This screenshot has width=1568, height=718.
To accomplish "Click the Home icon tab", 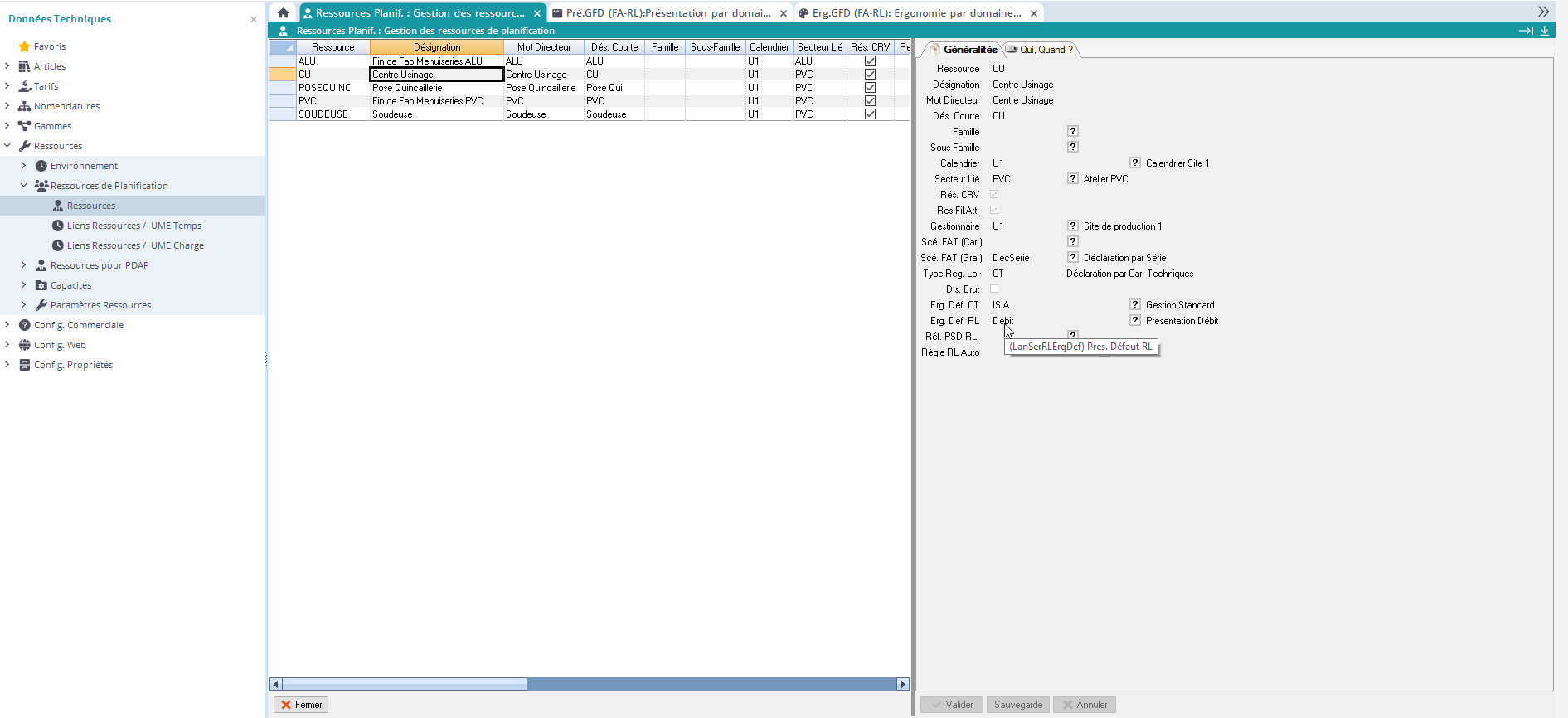I will (x=283, y=13).
